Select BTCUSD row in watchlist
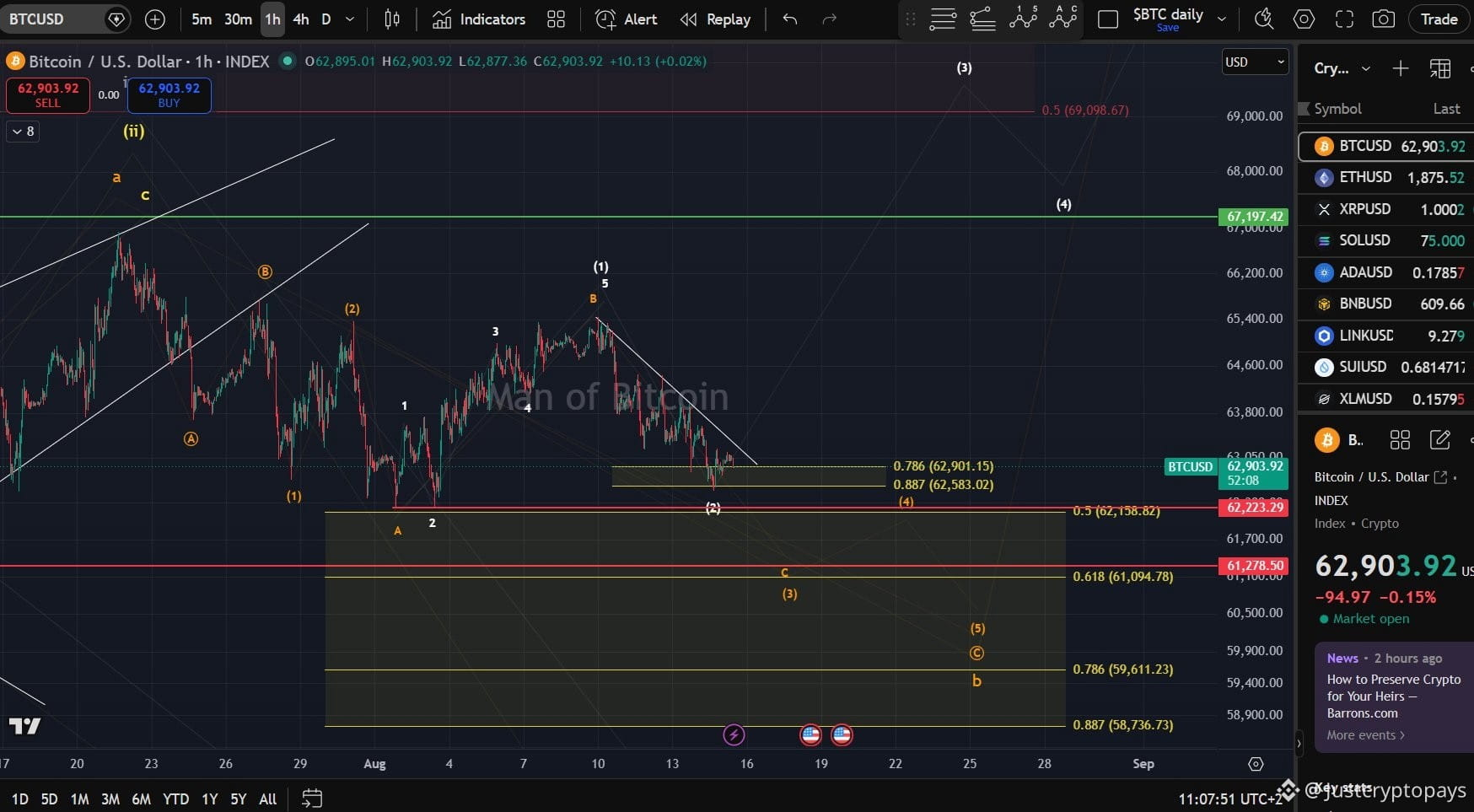Image resolution: width=1474 pixels, height=812 pixels. (1386, 146)
